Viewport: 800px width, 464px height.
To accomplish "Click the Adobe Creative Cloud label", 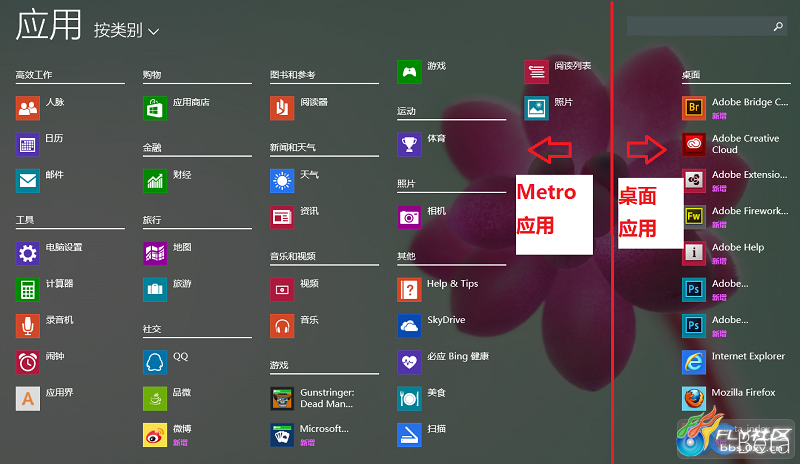I will coord(745,144).
